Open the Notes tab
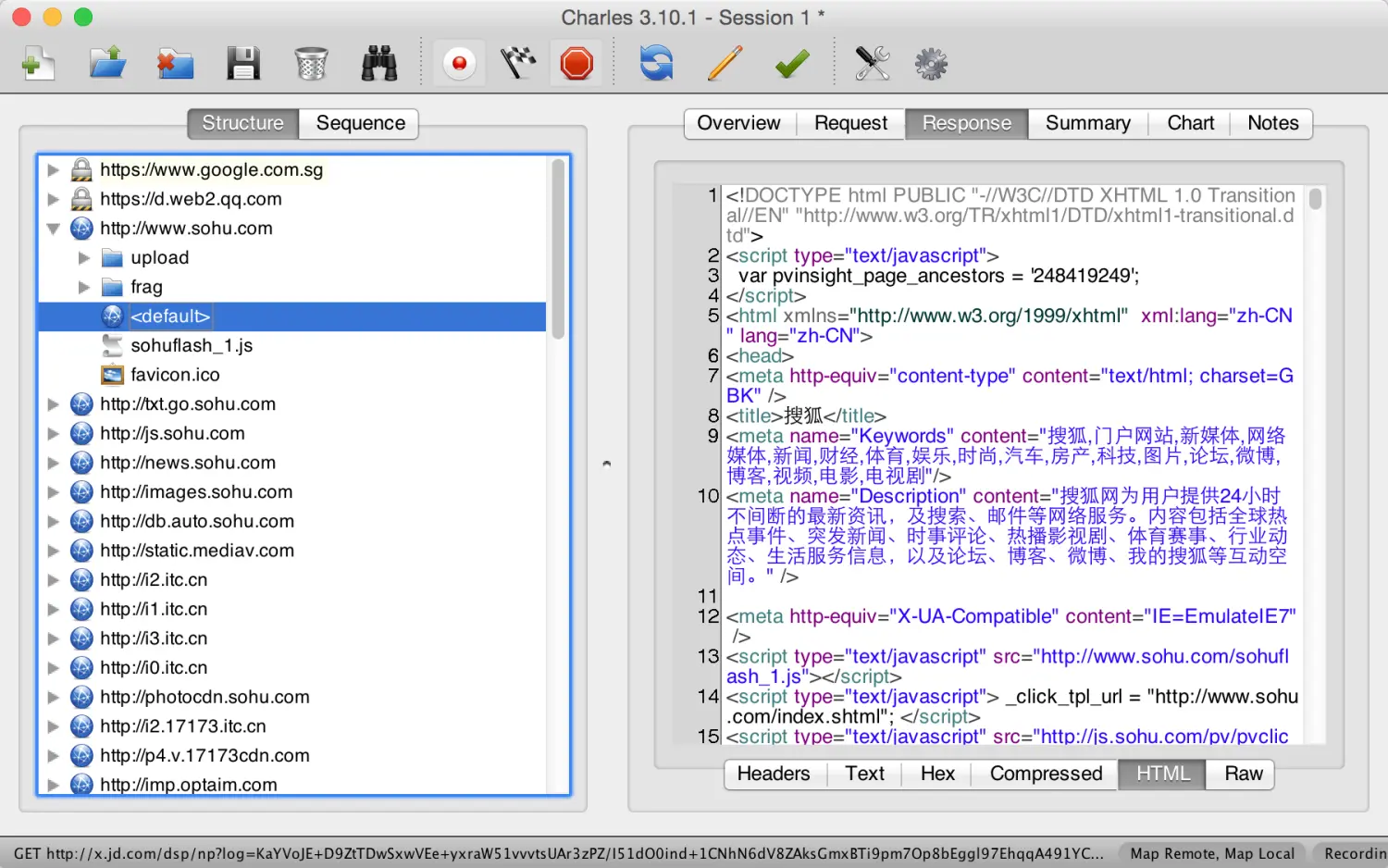The image size is (1388, 868). coord(1272,123)
